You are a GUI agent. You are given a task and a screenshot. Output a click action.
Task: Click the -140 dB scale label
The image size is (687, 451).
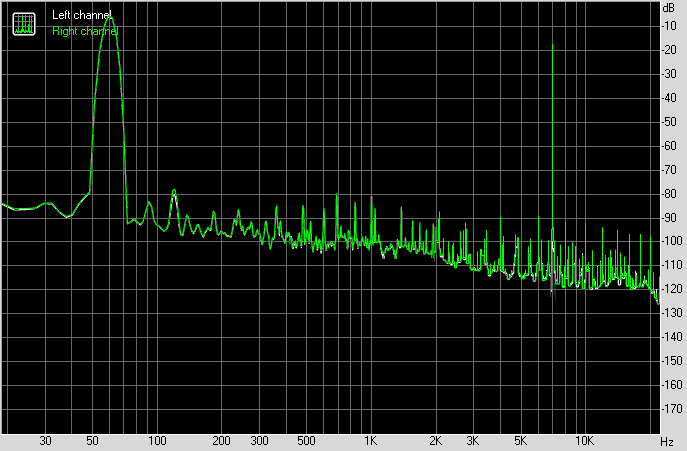[672, 337]
